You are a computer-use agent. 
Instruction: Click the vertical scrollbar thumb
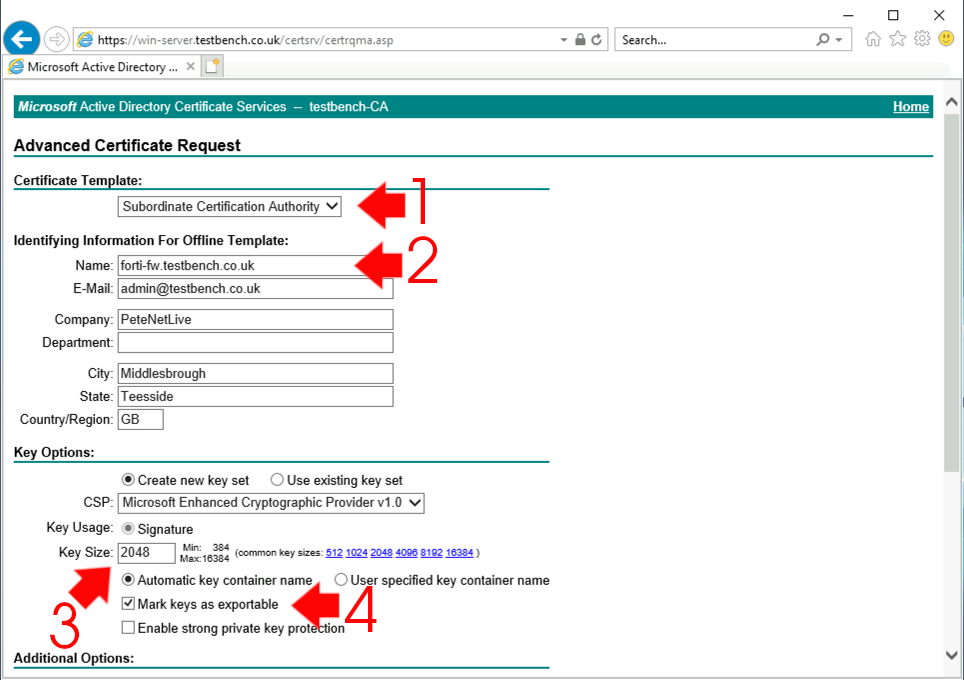point(952,293)
